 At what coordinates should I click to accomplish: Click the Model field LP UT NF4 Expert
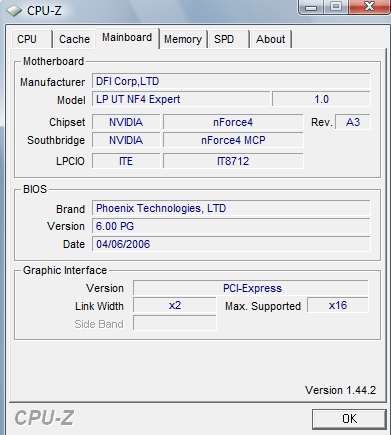point(181,99)
